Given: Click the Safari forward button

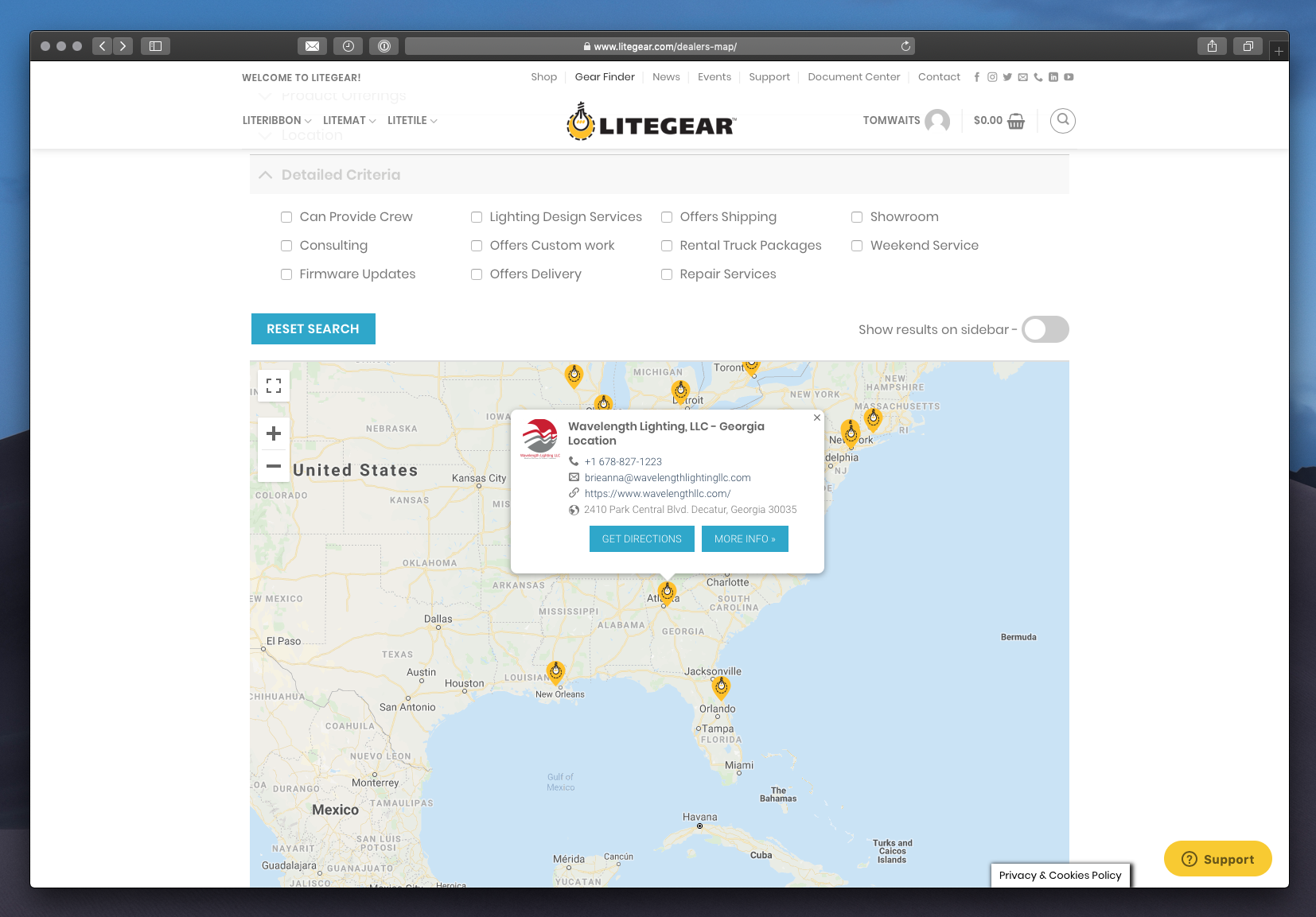Looking at the screenshot, I should point(123,46).
